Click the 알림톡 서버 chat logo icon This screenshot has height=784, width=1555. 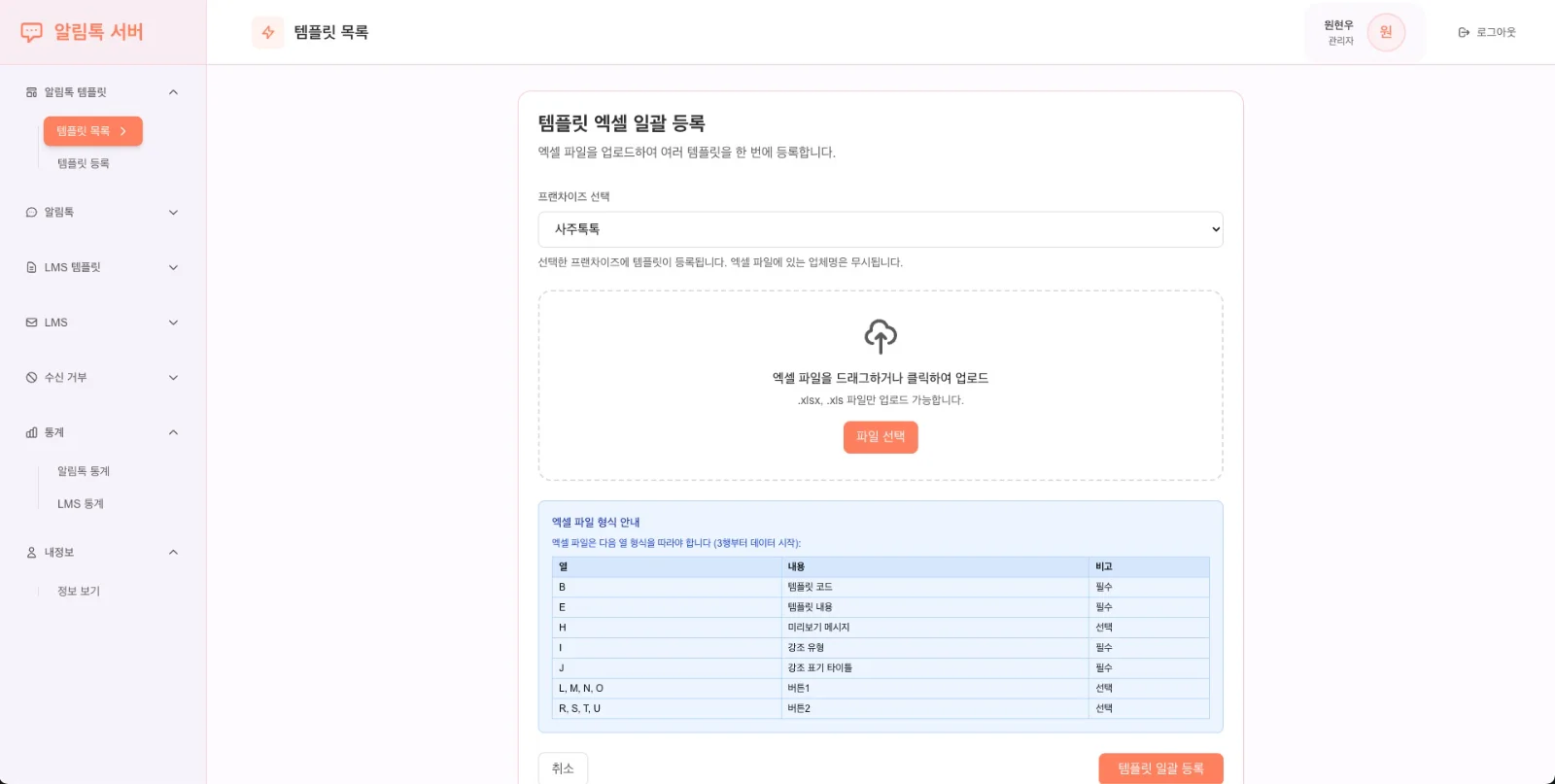coord(31,32)
